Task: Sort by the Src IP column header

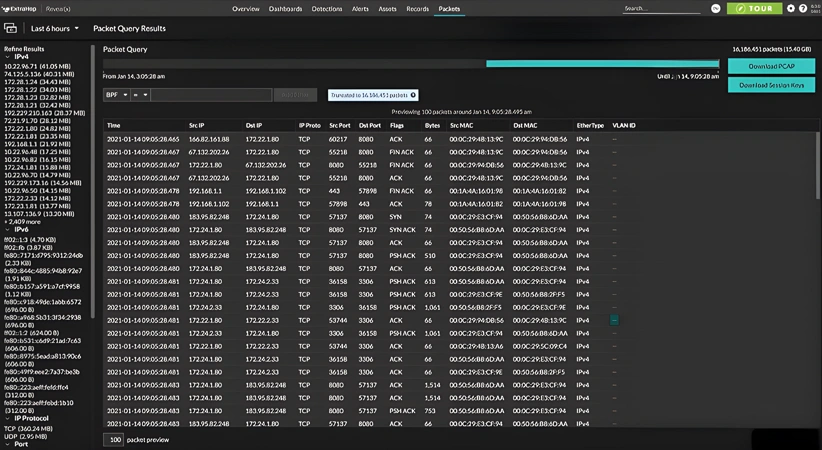Action: pos(197,125)
